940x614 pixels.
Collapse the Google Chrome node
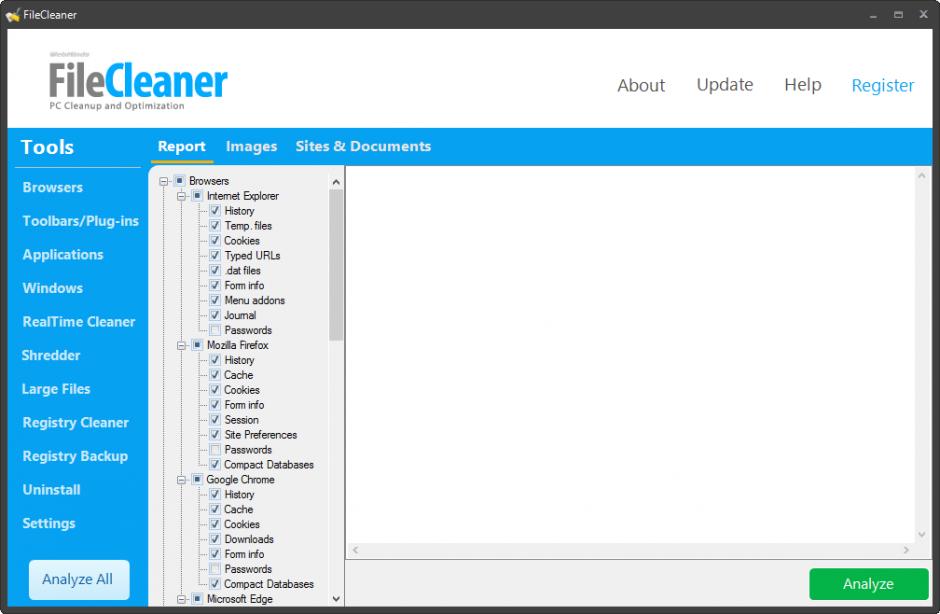[182, 480]
